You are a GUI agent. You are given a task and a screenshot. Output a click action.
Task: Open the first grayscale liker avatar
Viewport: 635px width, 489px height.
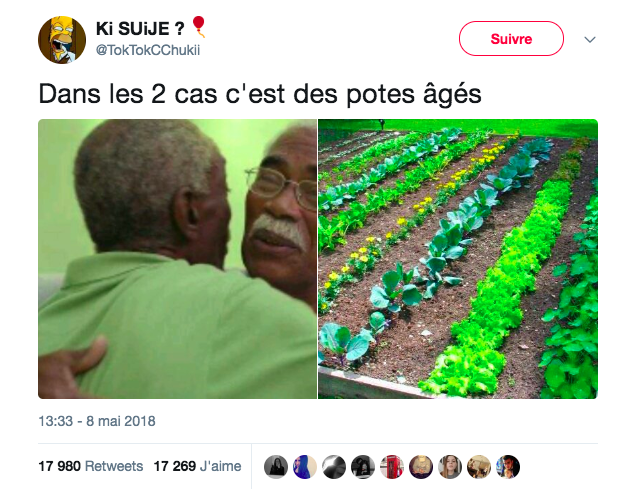pyautogui.click(x=276, y=467)
